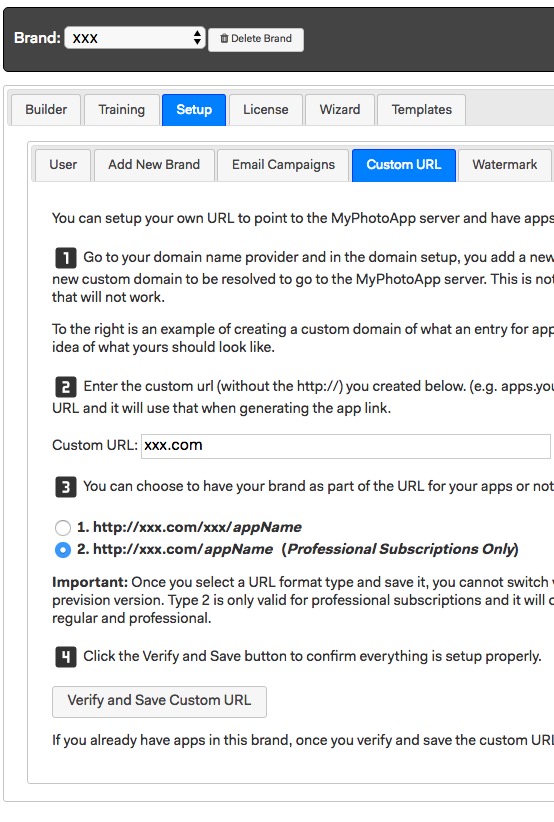Viewport: 554px width, 822px height.
Task: Click Verify and Save Custom URL button
Action: (159, 701)
